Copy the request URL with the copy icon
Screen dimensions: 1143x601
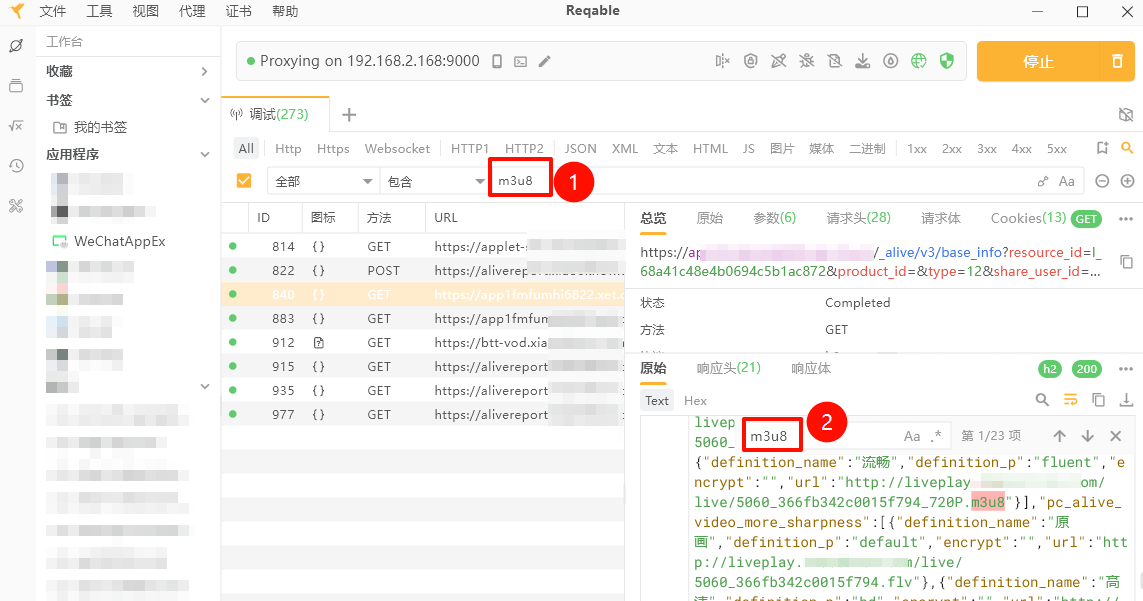1126,261
